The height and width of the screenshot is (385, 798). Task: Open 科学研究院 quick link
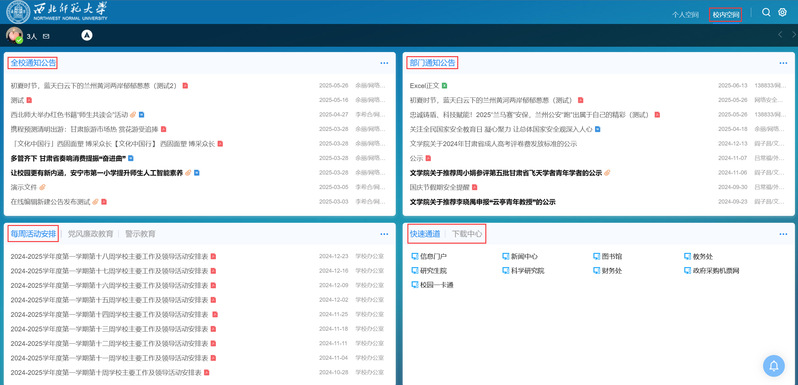pos(523,270)
